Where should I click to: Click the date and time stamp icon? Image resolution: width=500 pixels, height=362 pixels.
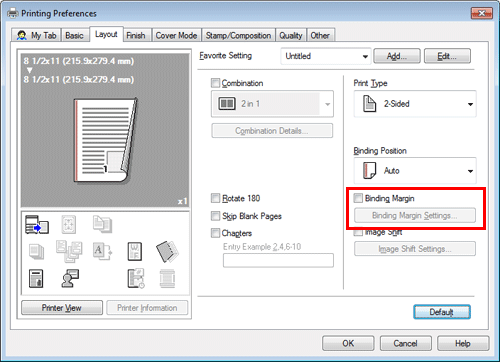(136, 278)
